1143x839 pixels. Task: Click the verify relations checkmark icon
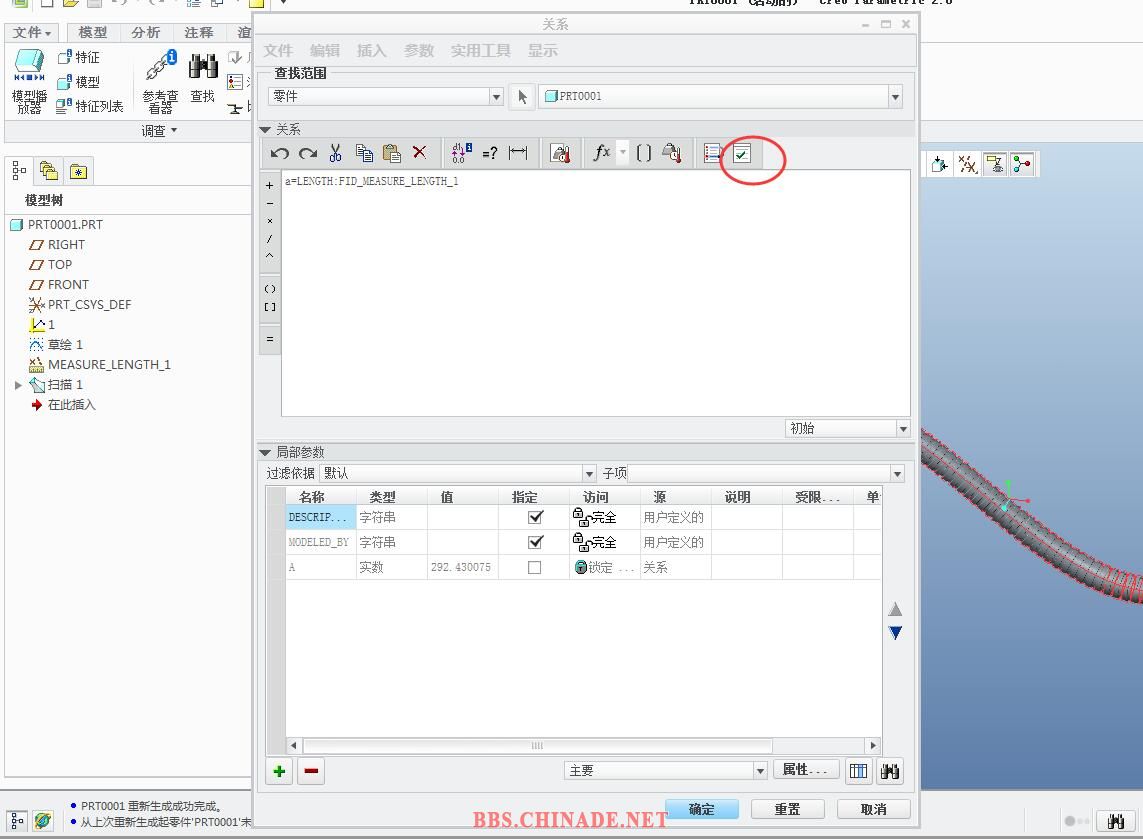point(742,153)
